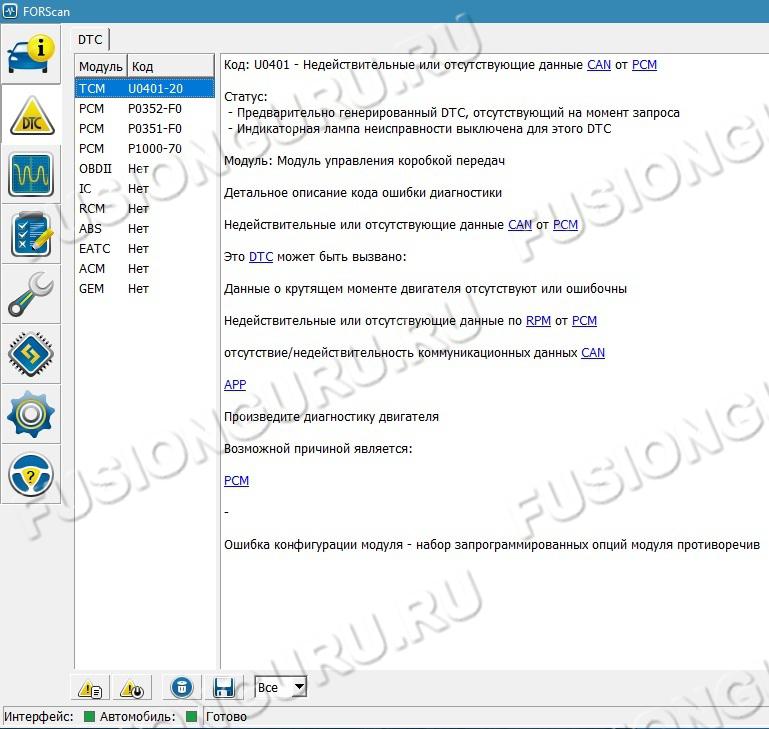Click the trash clear DTC button
The width and height of the screenshot is (769, 729).
tap(181, 688)
